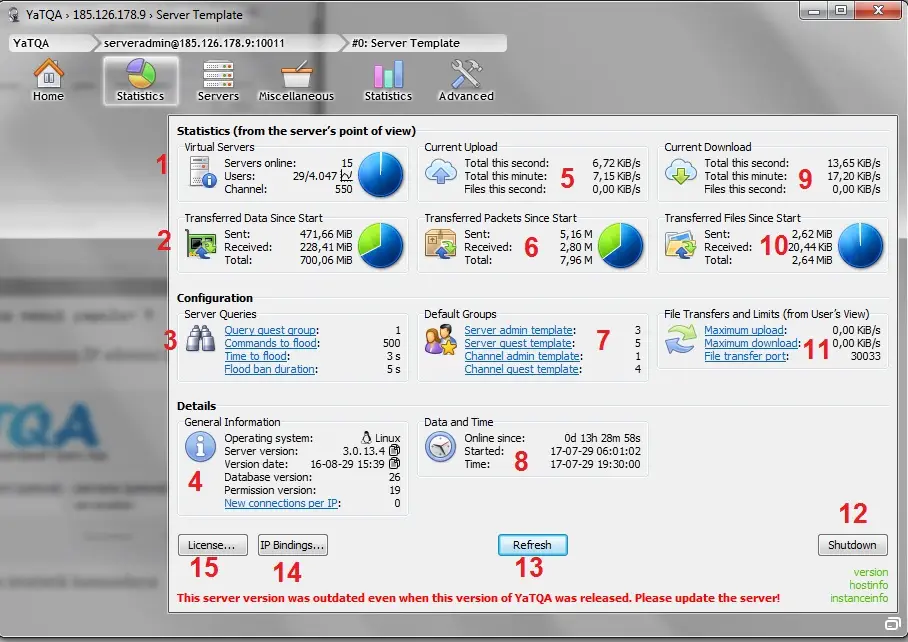Click the Virtual Servers server info icon

click(202, 172)
